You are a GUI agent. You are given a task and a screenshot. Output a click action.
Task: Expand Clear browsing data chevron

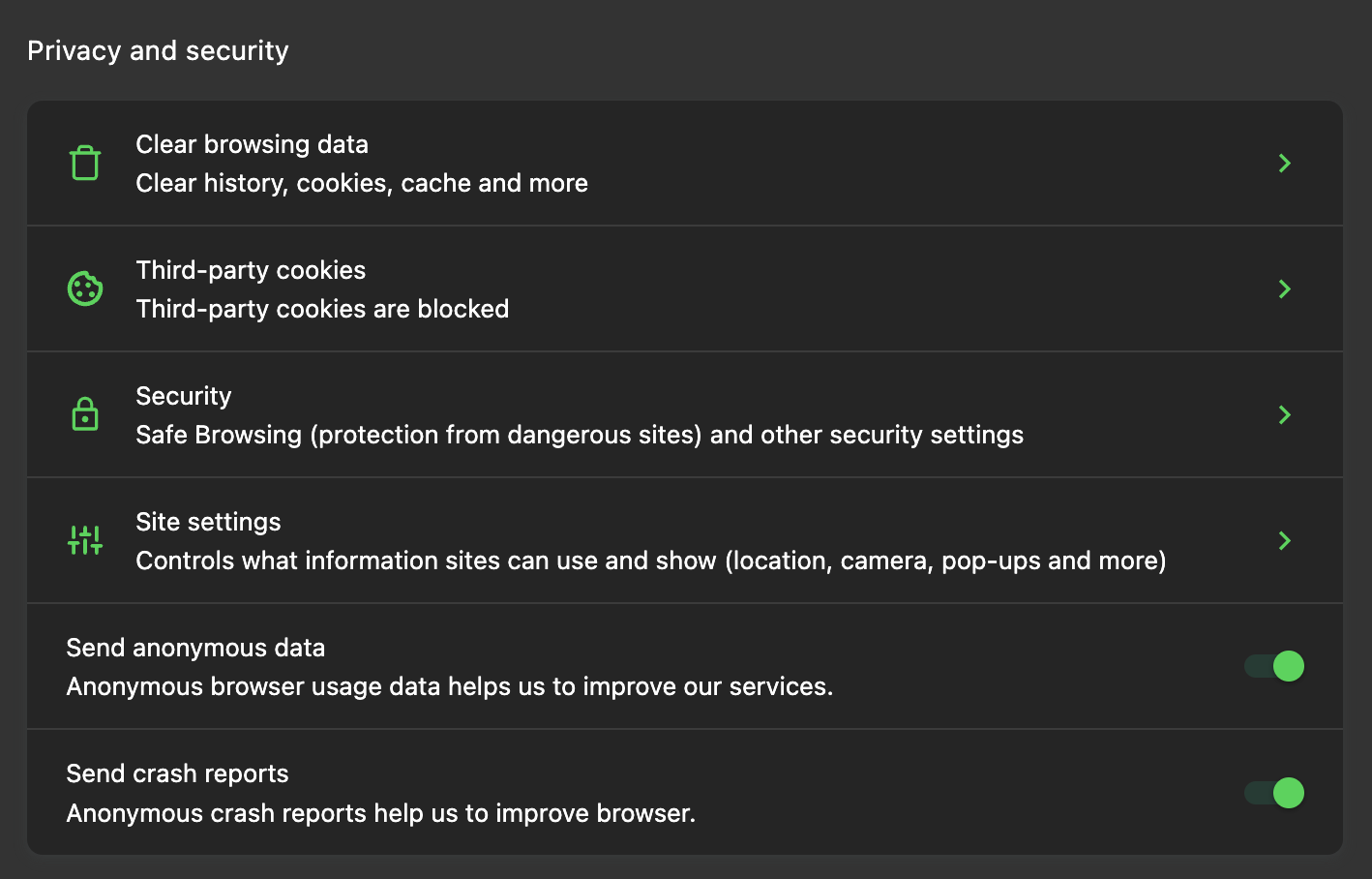point(1285,163)
